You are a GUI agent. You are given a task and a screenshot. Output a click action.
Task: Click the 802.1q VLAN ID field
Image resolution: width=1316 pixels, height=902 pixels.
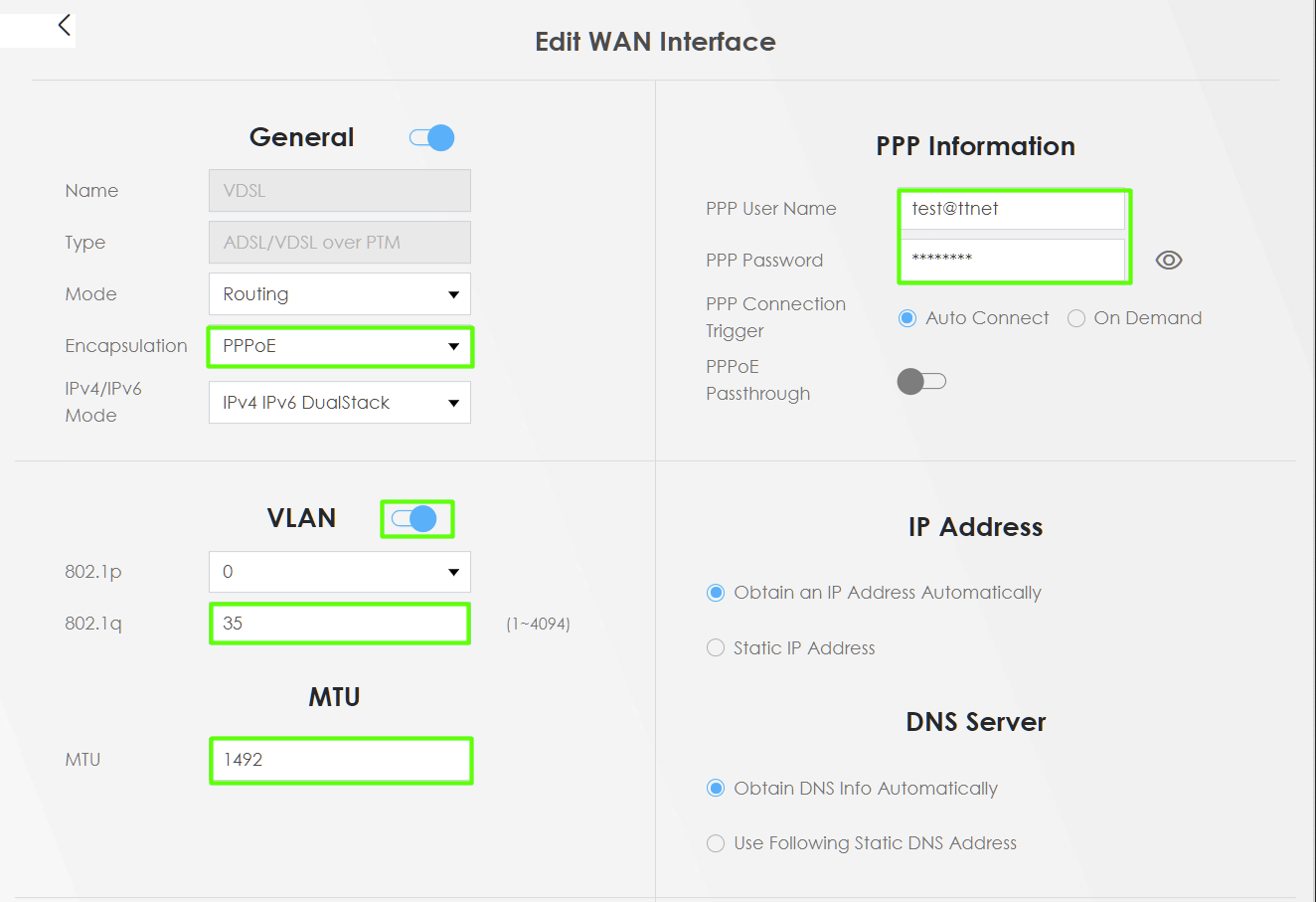coord(340,624)
